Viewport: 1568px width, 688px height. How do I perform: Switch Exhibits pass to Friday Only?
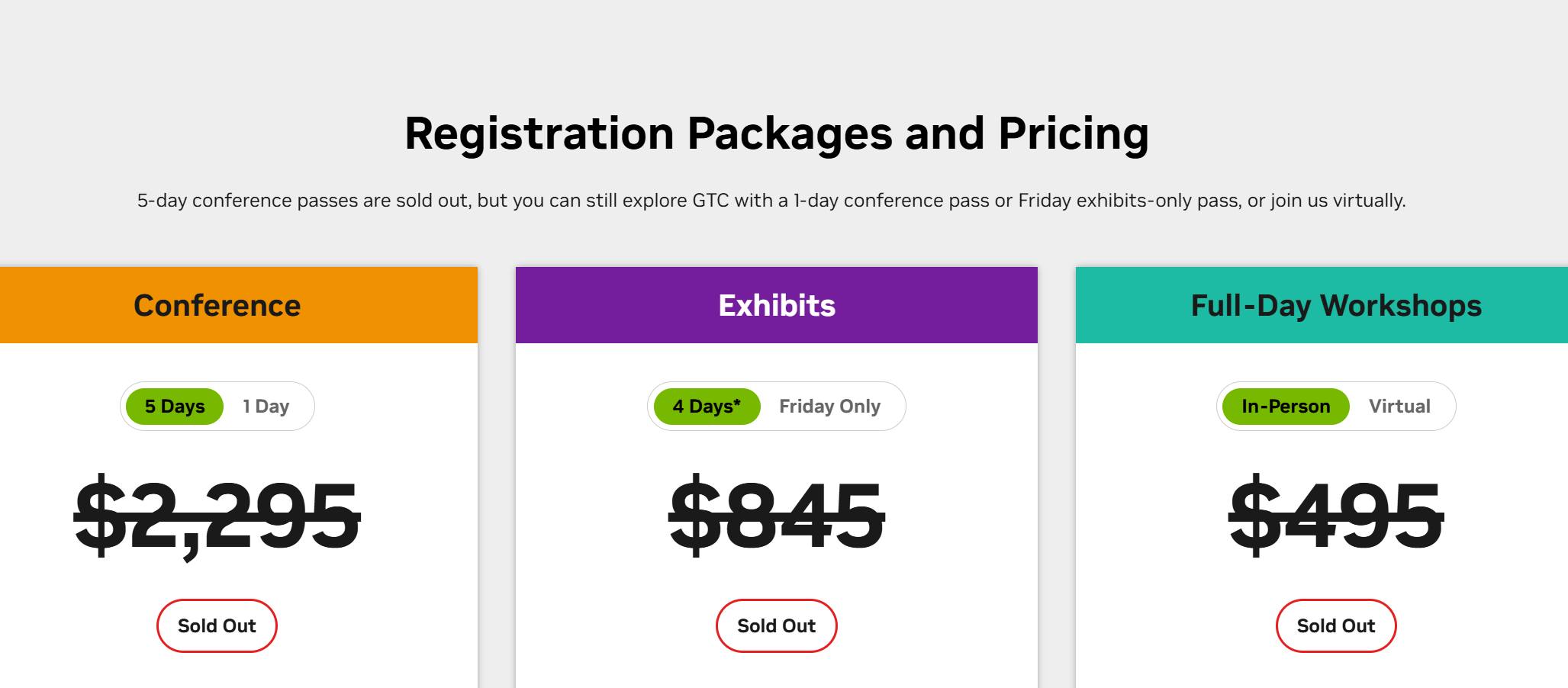tap(829, 407)
